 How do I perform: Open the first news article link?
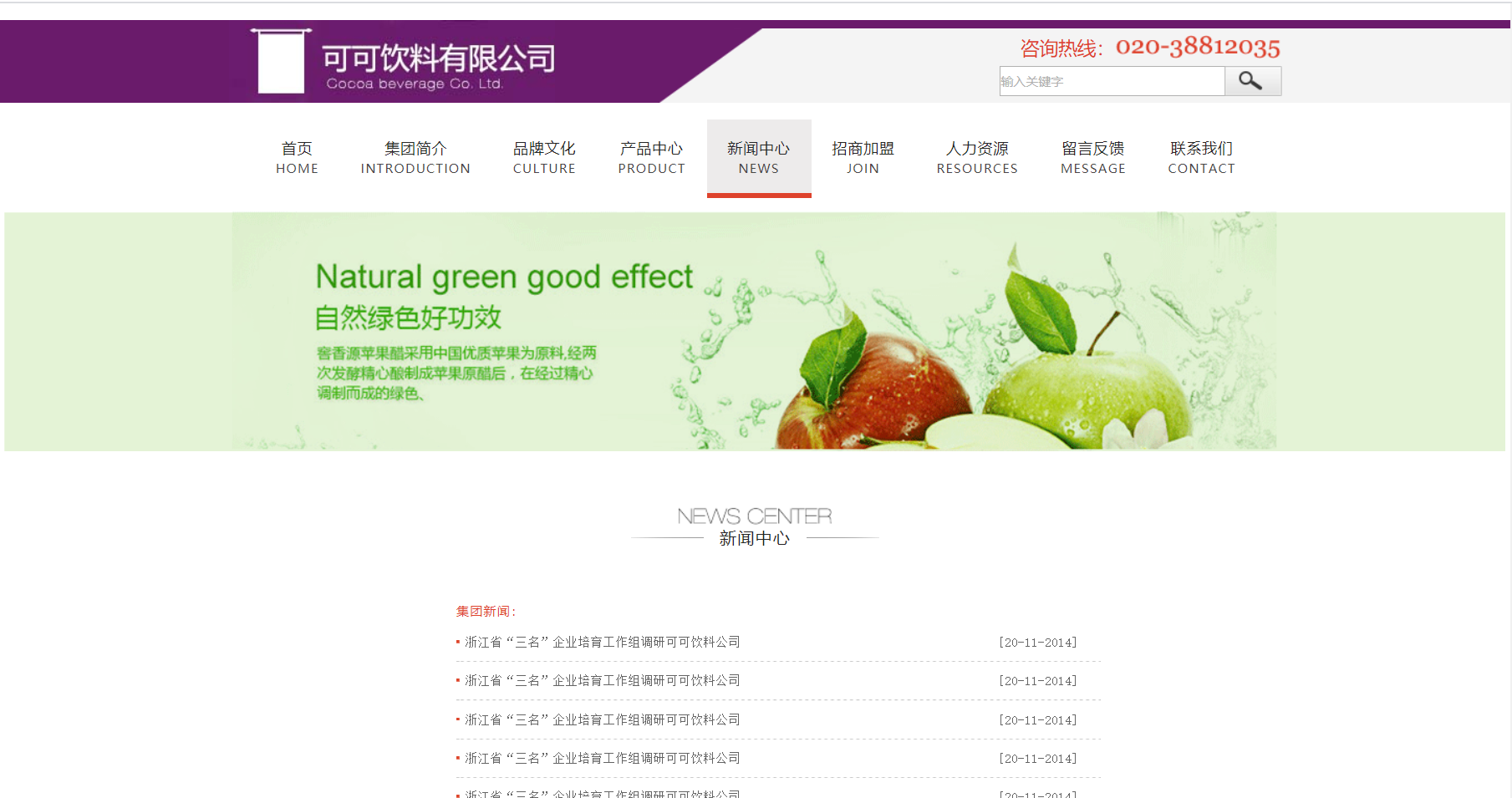602,643
